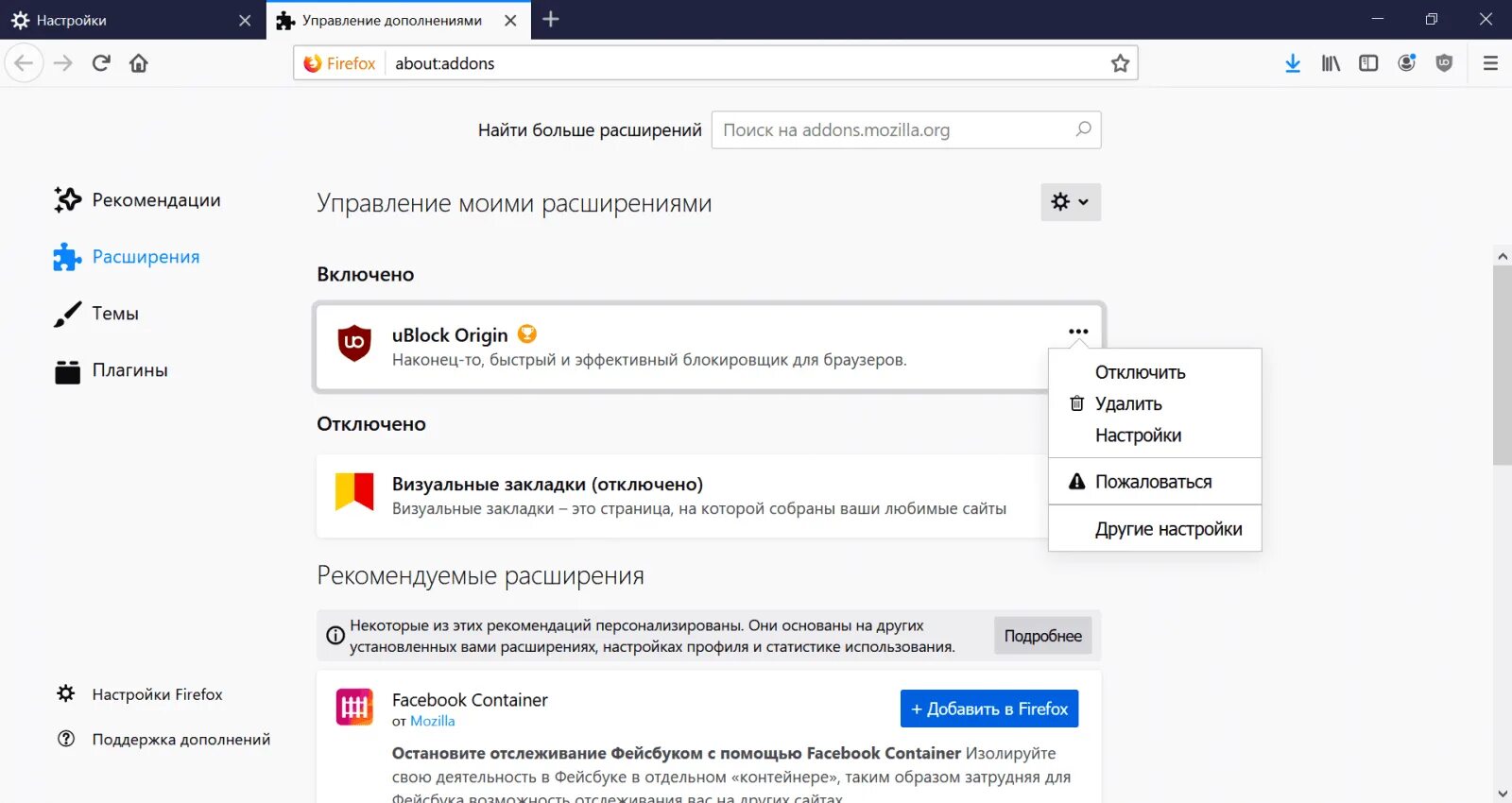Go back to the previous page
The height and width of the screenshot is (803, 1512).
(x=24, y=63)
